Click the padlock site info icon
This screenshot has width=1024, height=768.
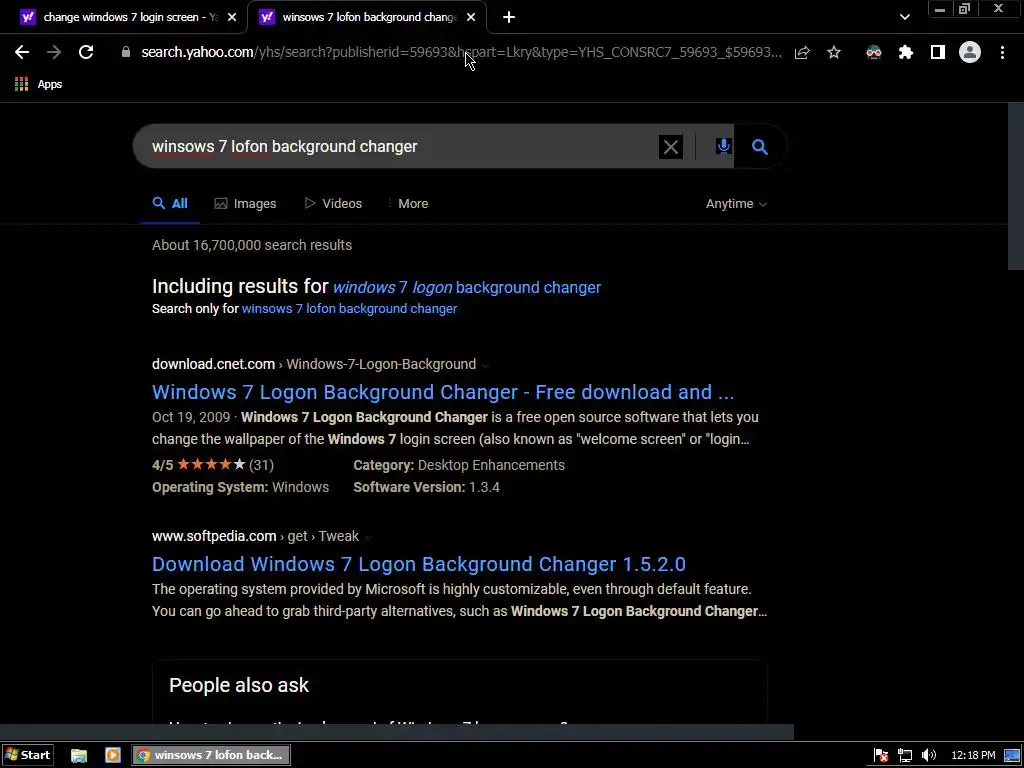tap(125, 52)
